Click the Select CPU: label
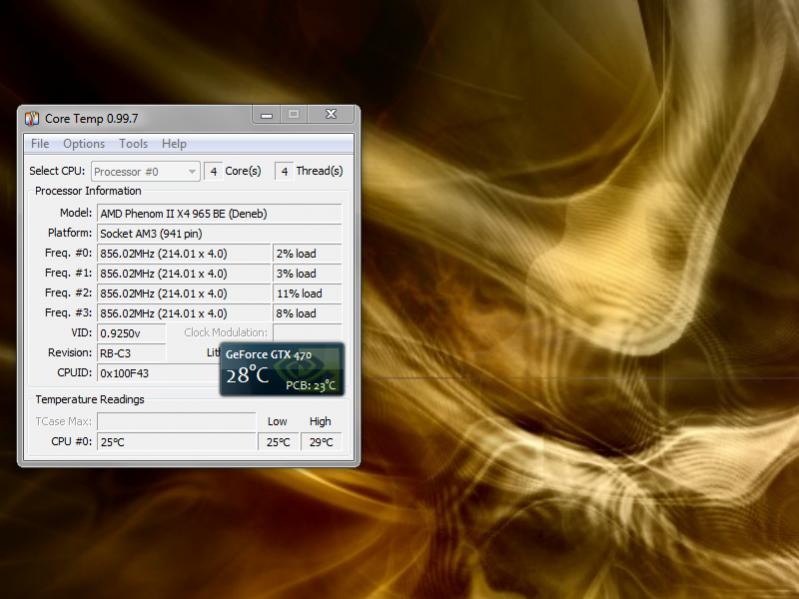 [x=57, y=171]
